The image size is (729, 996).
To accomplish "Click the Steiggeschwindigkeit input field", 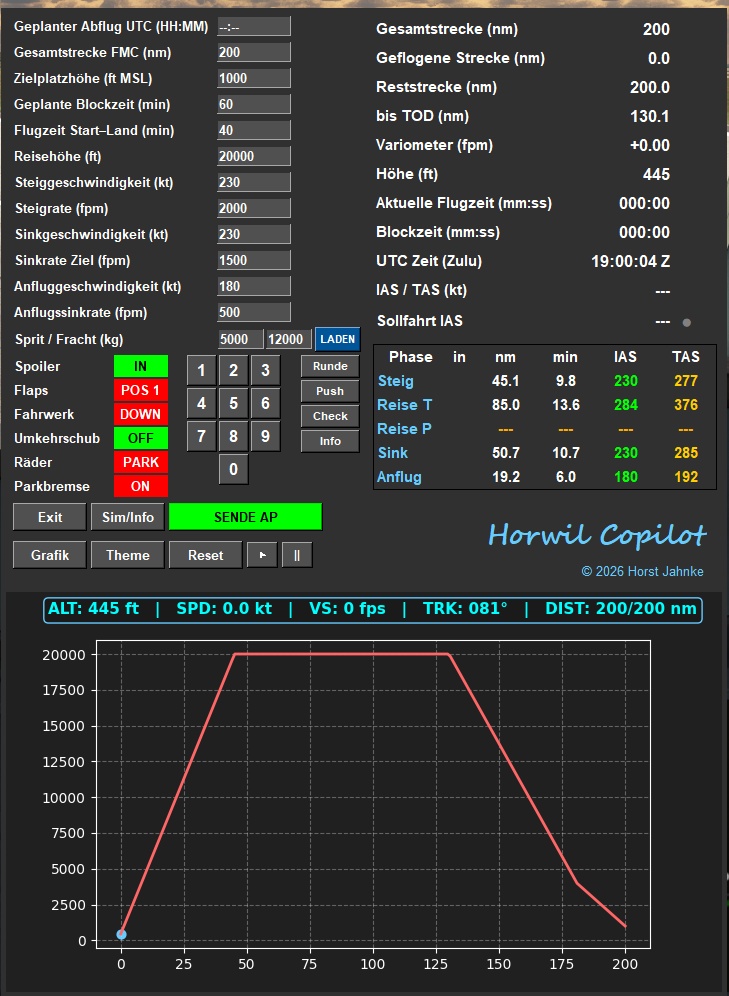I will pyautogui.click(x=253, y=182).
